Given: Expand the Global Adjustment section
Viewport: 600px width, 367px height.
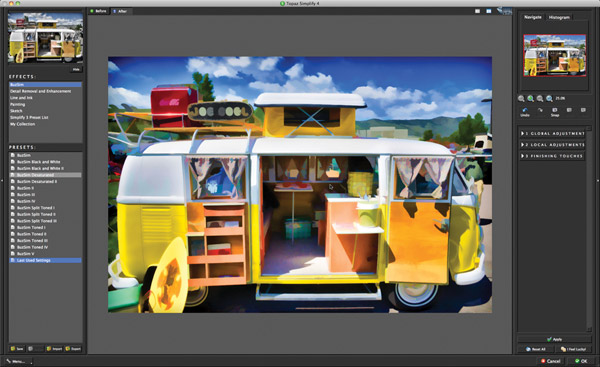Looking at the screenshot, I should 552,134.
